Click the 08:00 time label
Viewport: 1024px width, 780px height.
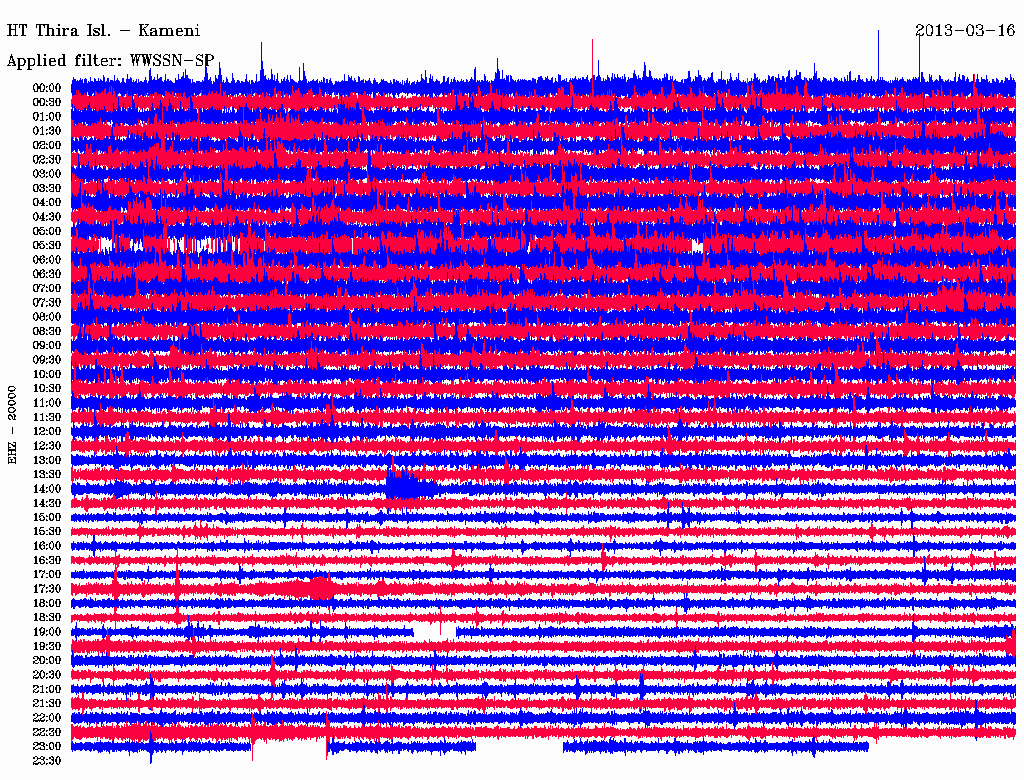(47, 317)
